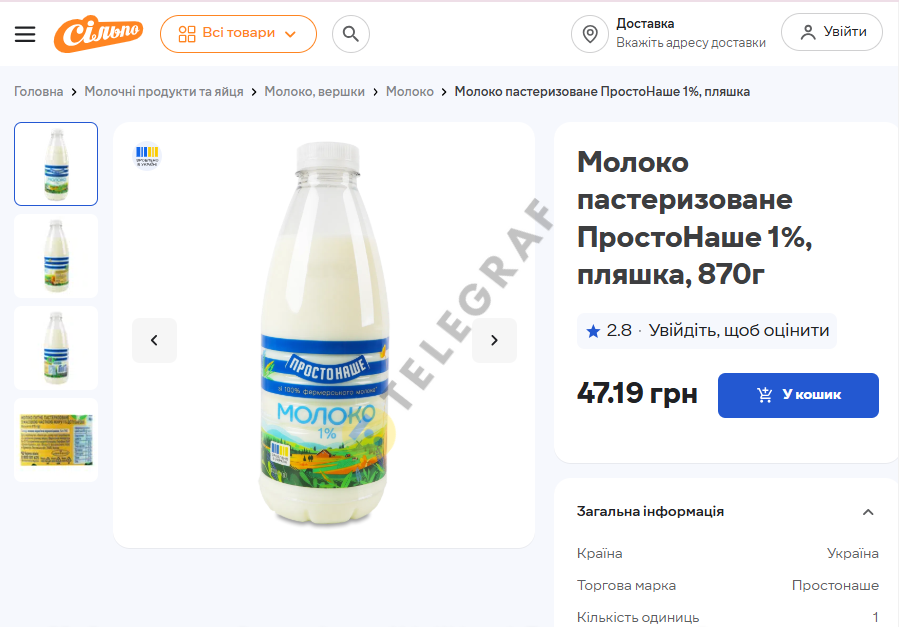Viewport: 900px width, 627px height.
Task: Go to Головна breadcrumb
Action: (x=38, y=92)
